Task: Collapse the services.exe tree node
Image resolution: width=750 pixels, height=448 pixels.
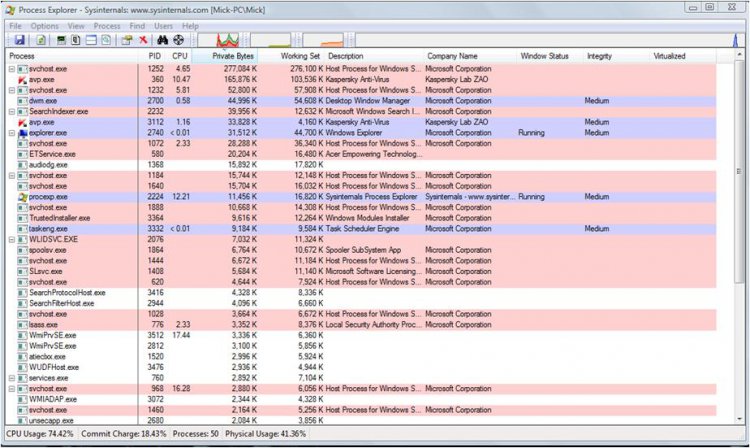Action: tap(12, 378)
